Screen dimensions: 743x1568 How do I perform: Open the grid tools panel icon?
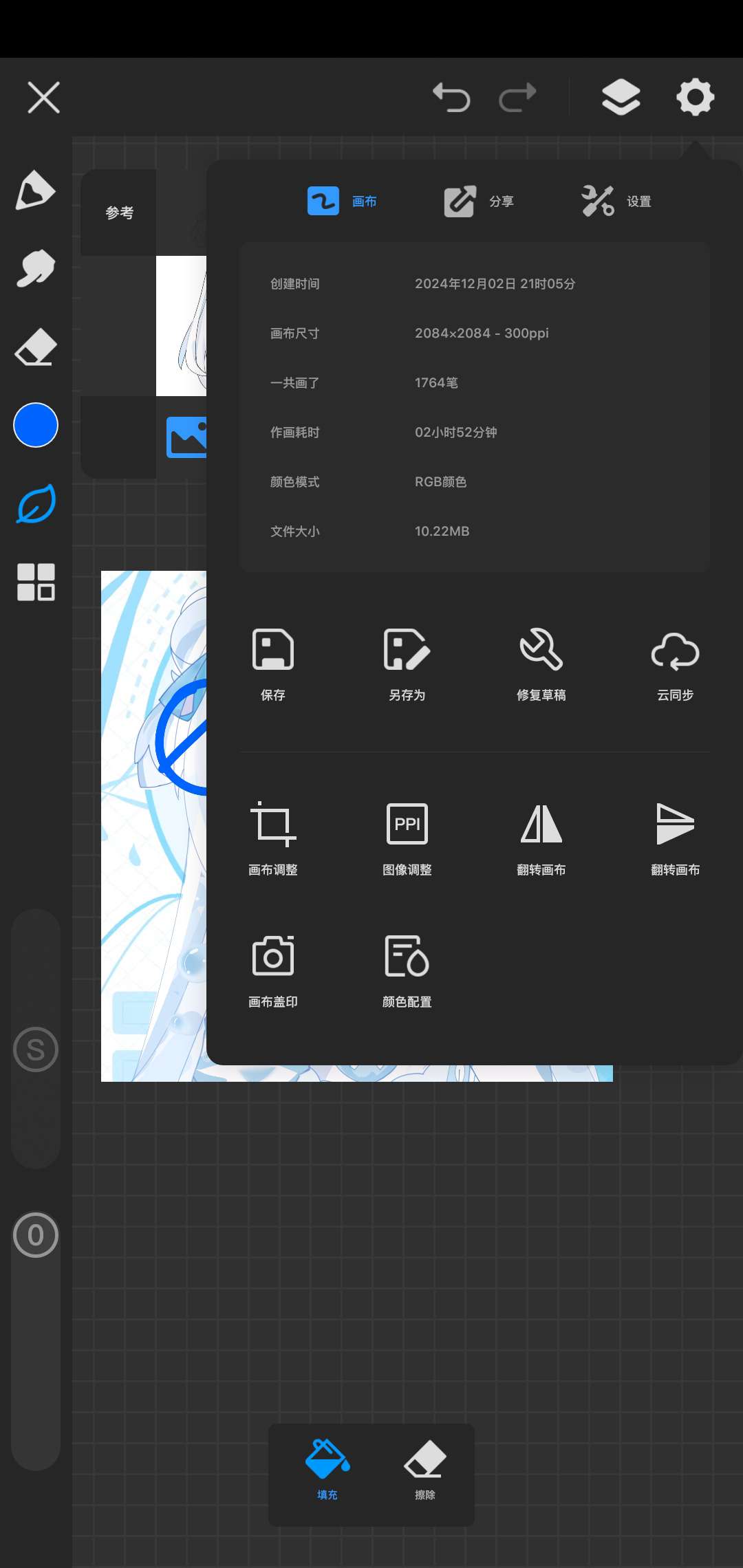click(x=36, y=582)
